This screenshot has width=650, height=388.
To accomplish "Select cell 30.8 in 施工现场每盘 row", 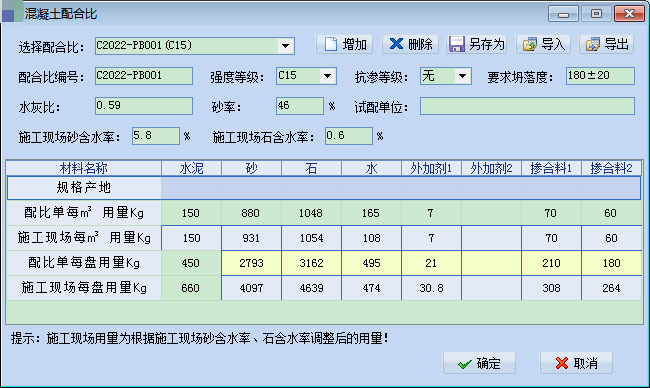I will coord(431,288).
